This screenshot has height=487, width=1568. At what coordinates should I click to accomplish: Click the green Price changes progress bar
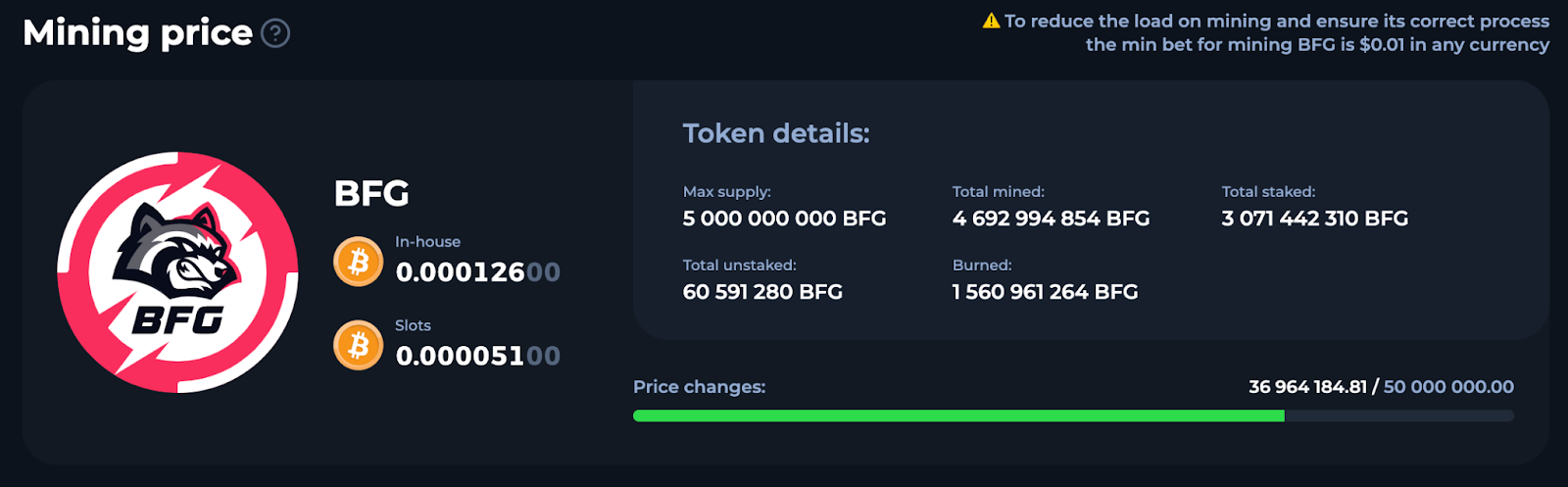(x=958, y=415)
